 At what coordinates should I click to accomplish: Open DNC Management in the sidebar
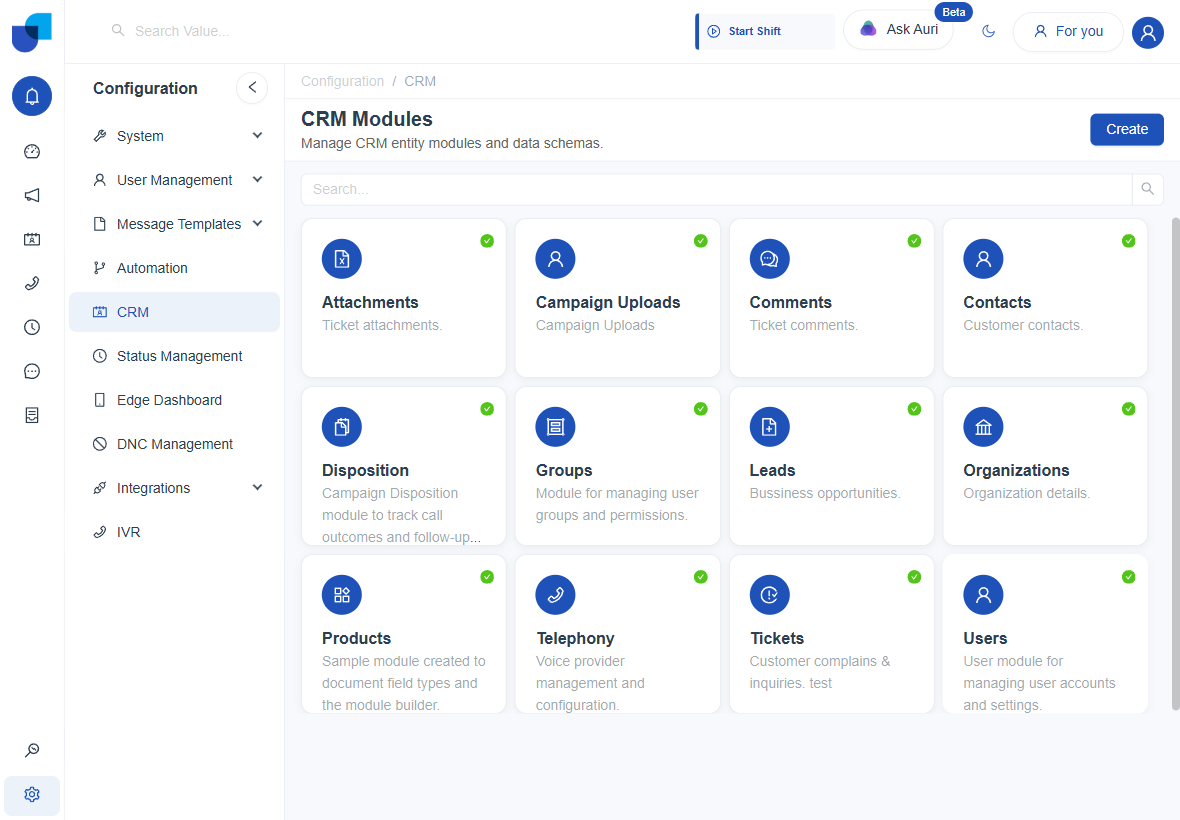tap(175, 444)
